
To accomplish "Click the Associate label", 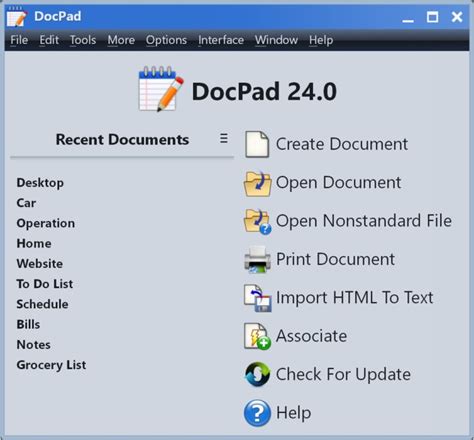I will tap(311, 336).
